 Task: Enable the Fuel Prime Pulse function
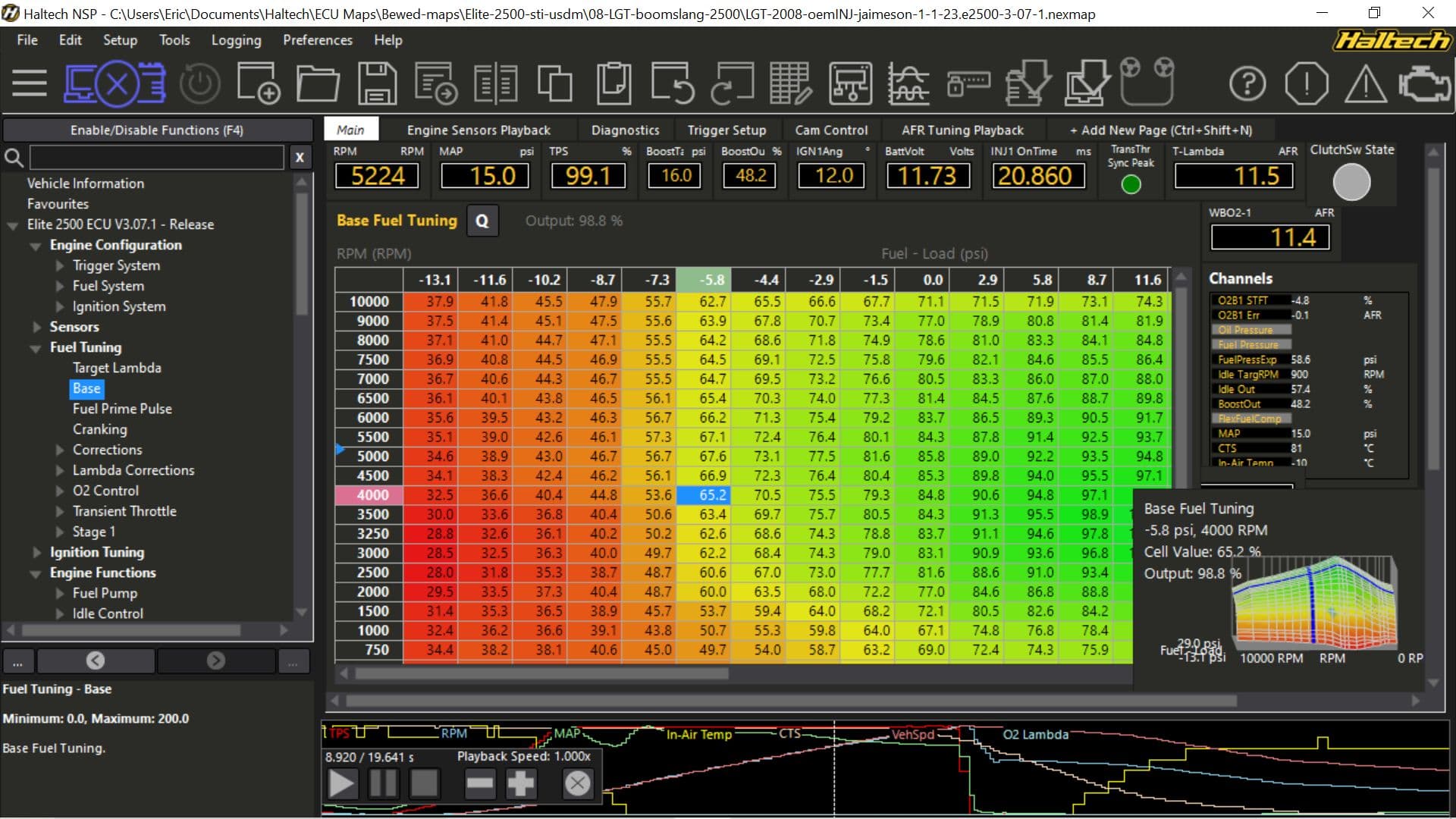click(x=122, y=408)
